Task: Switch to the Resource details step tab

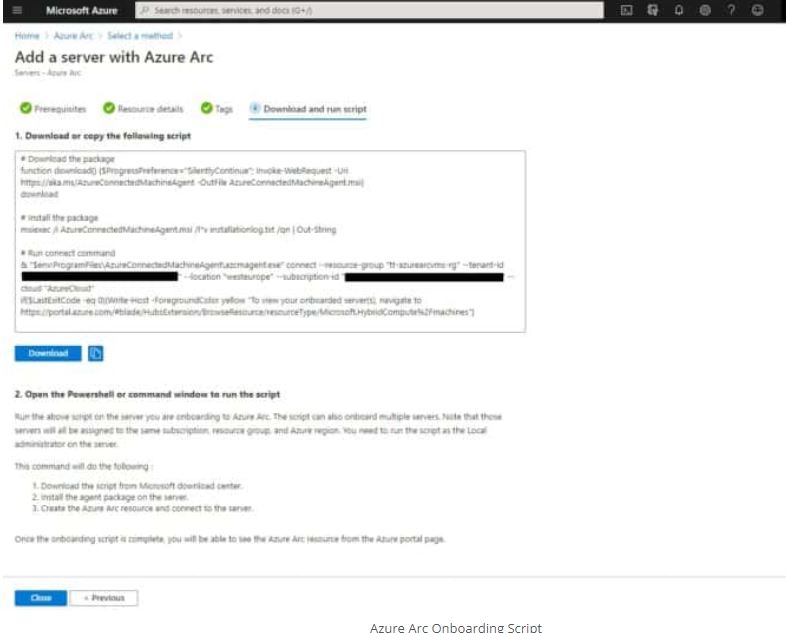Action: tap(144, 108)
